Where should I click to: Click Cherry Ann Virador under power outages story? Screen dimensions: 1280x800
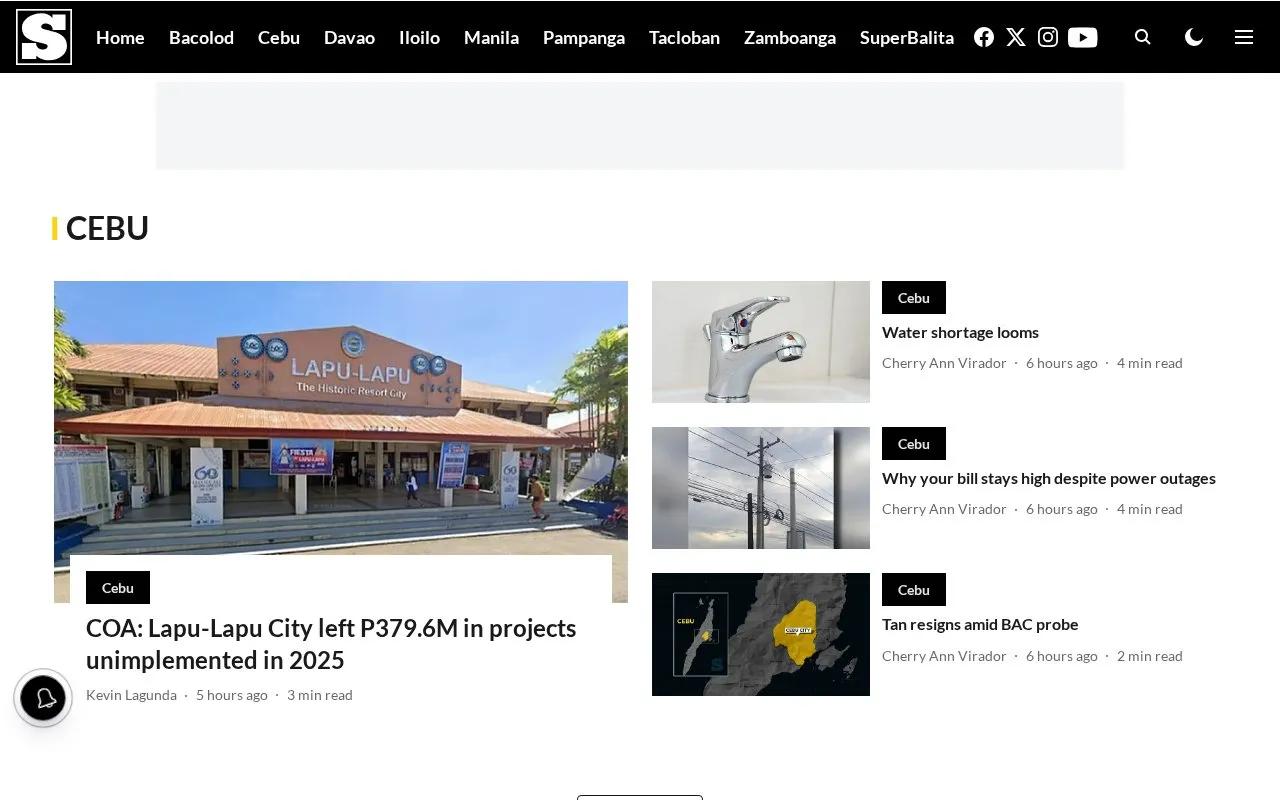[944, 509]
